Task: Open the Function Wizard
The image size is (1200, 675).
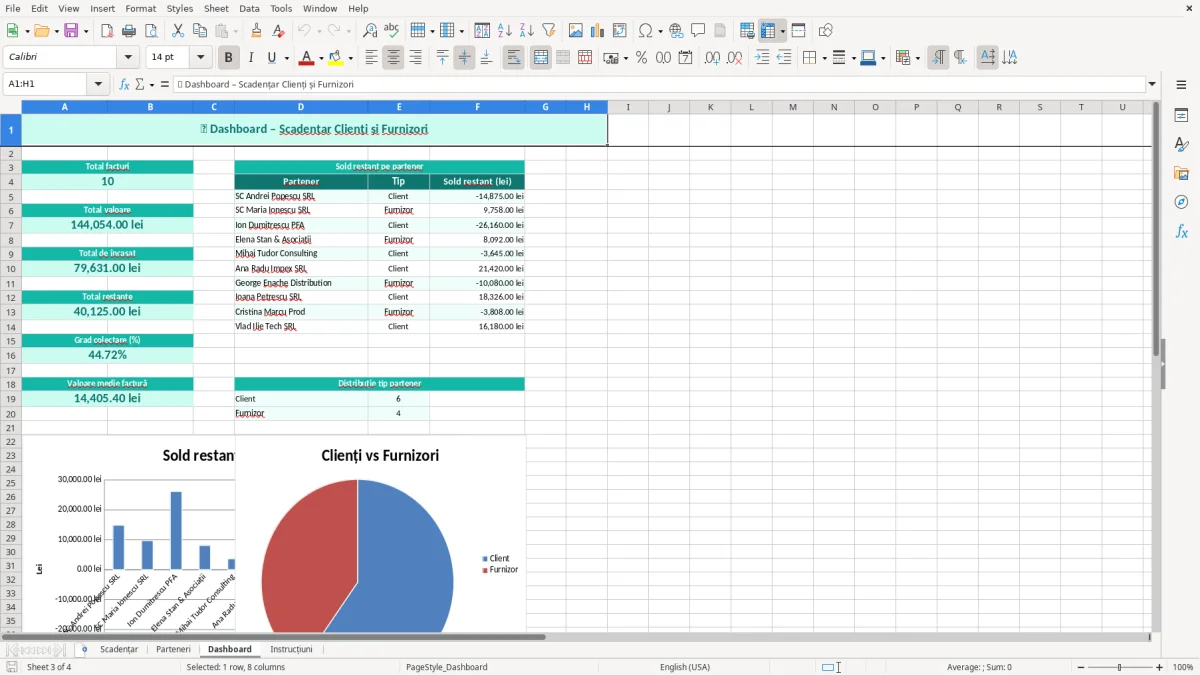Action: [x=125, y=84]
